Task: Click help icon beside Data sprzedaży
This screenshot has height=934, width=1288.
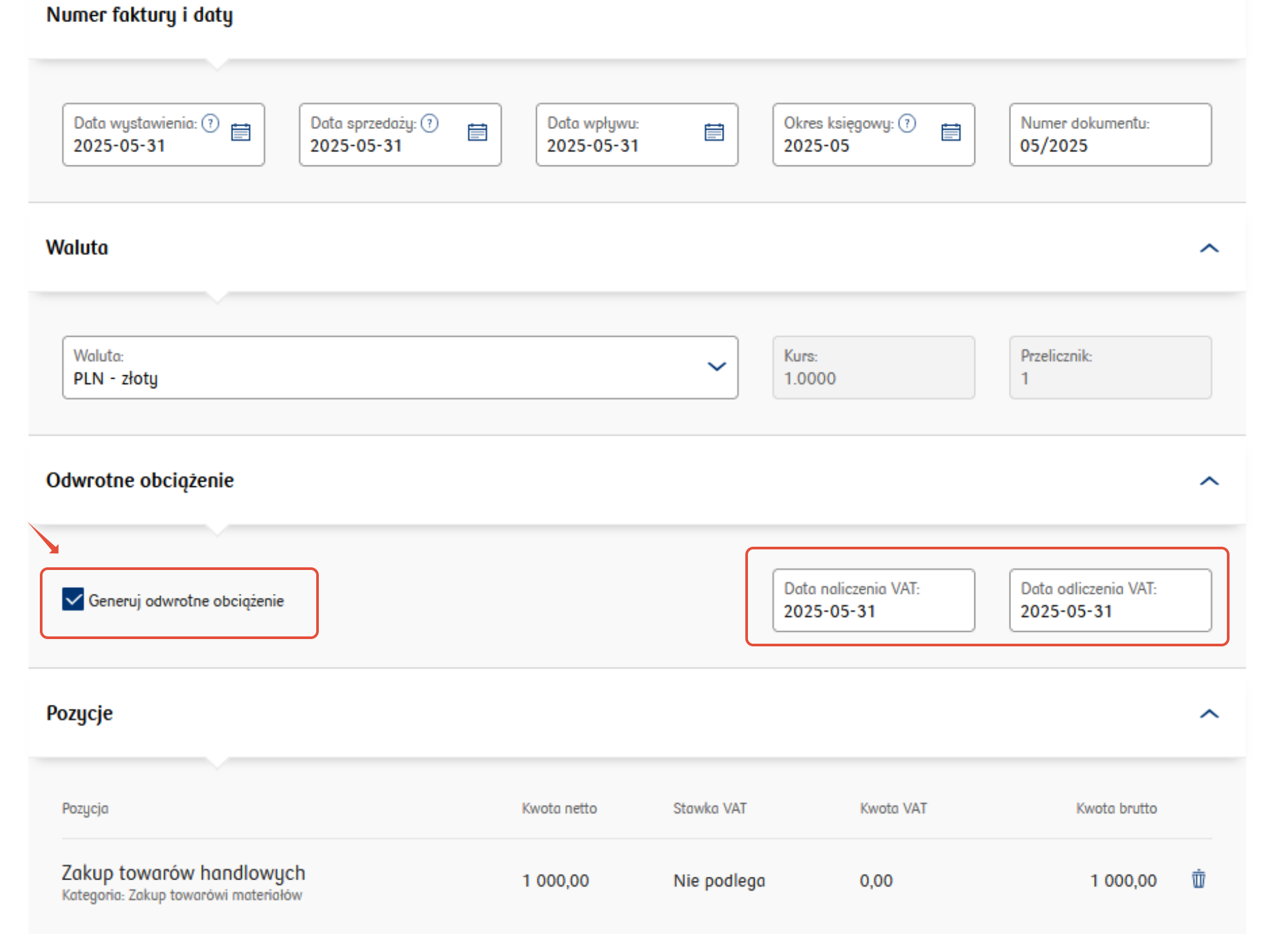Action: (430, 124)
